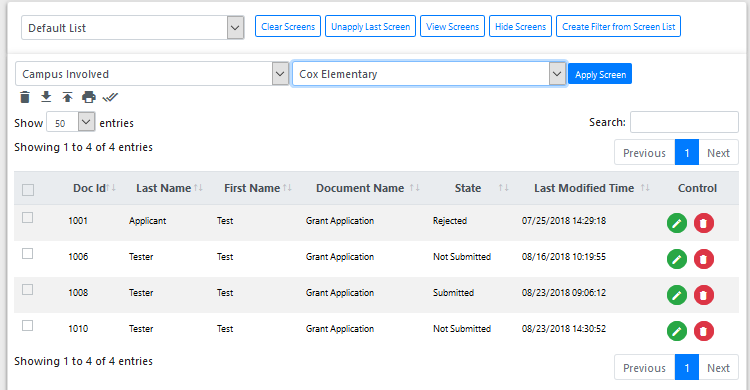This screenshot has height=390, width=750.
Task: Click '07/25/2018 14:29:18' timestamp
Action: pyautogui.click(x=564, y=221)
